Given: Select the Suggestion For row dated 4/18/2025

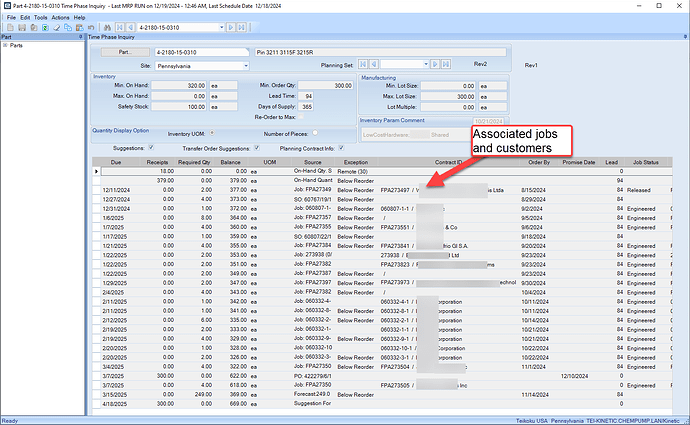Looking at the screenshot, I should point(383,403).
